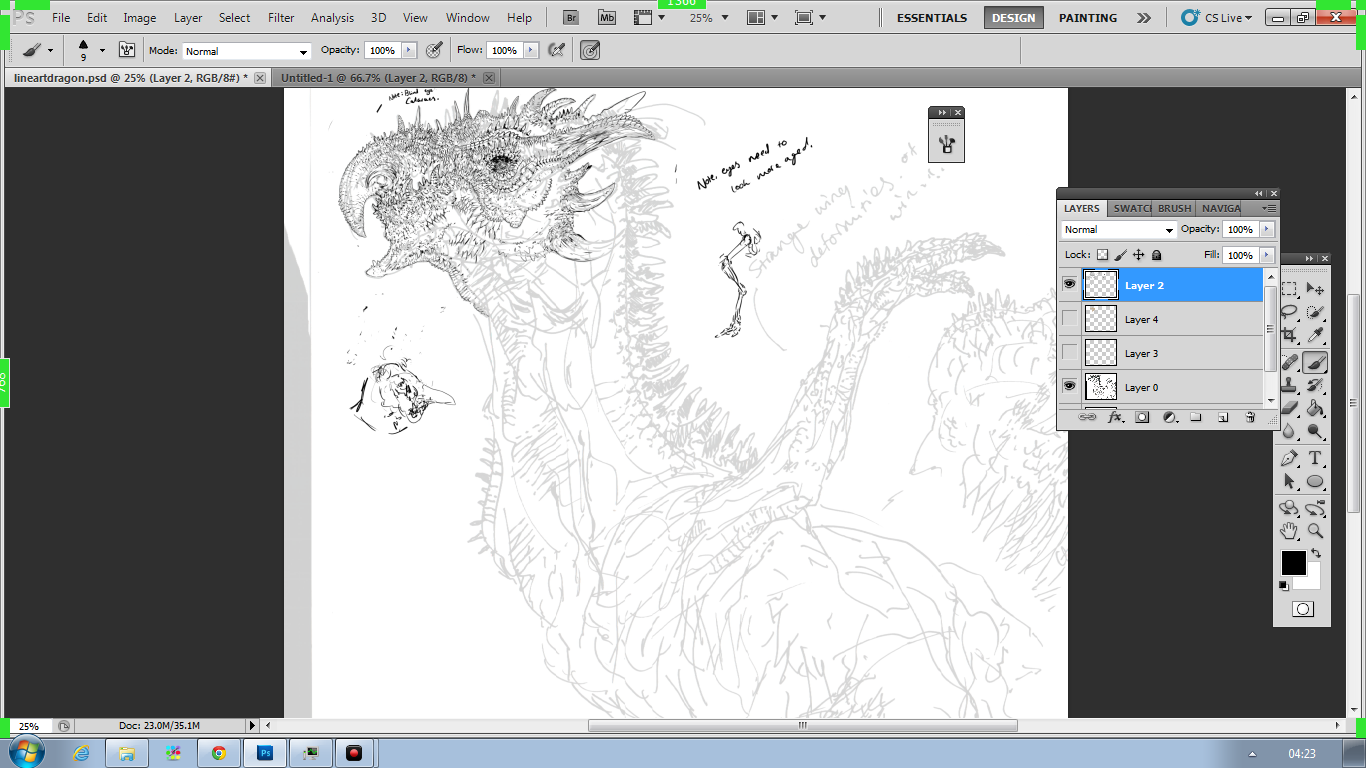Hide Layer 0 with its eye icon
This screenshot has height=768, width=1366.
[x=1070, y=387]
